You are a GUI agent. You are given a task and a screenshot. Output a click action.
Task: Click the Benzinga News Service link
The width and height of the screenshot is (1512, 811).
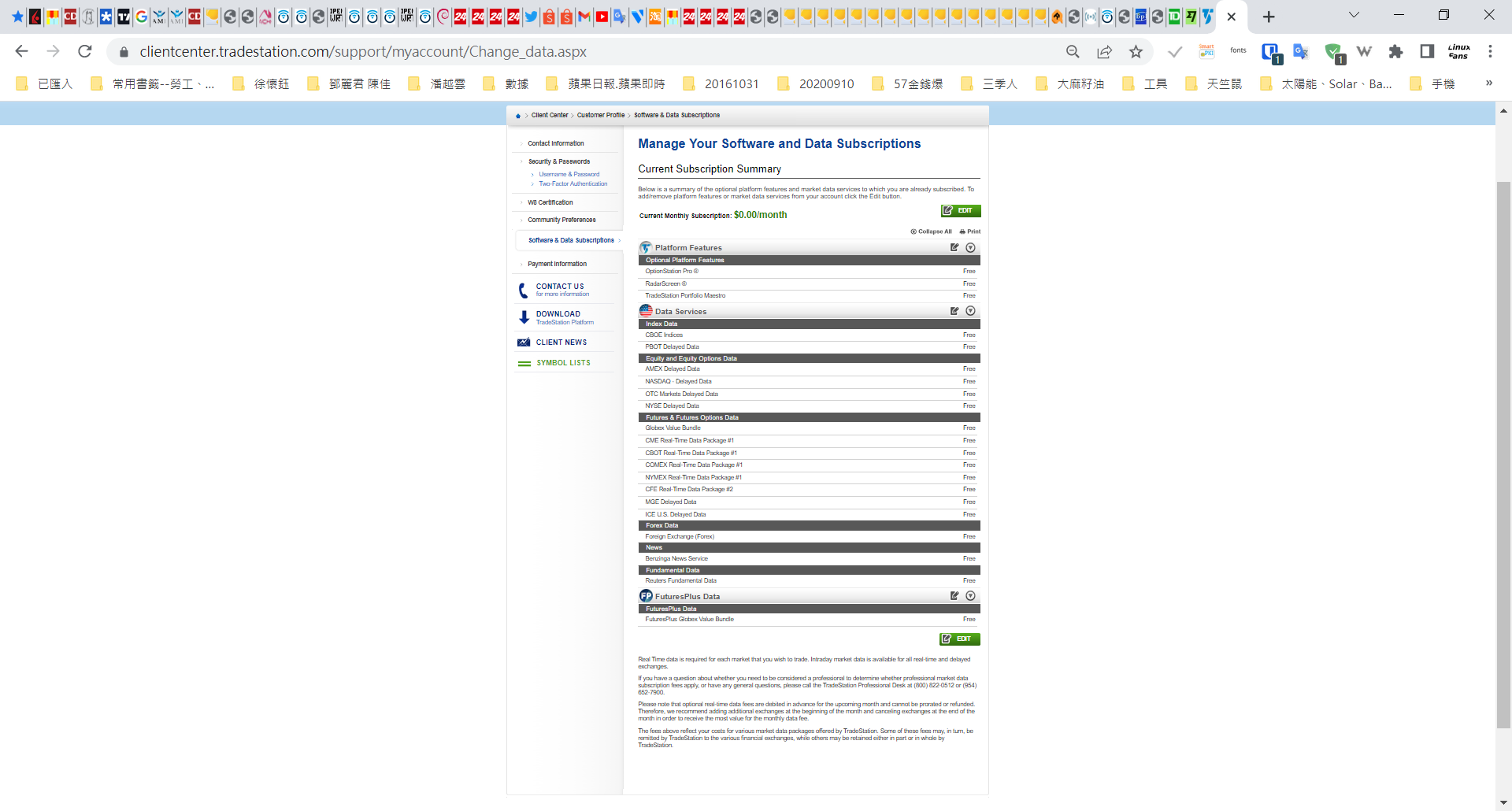click(676, 559)
